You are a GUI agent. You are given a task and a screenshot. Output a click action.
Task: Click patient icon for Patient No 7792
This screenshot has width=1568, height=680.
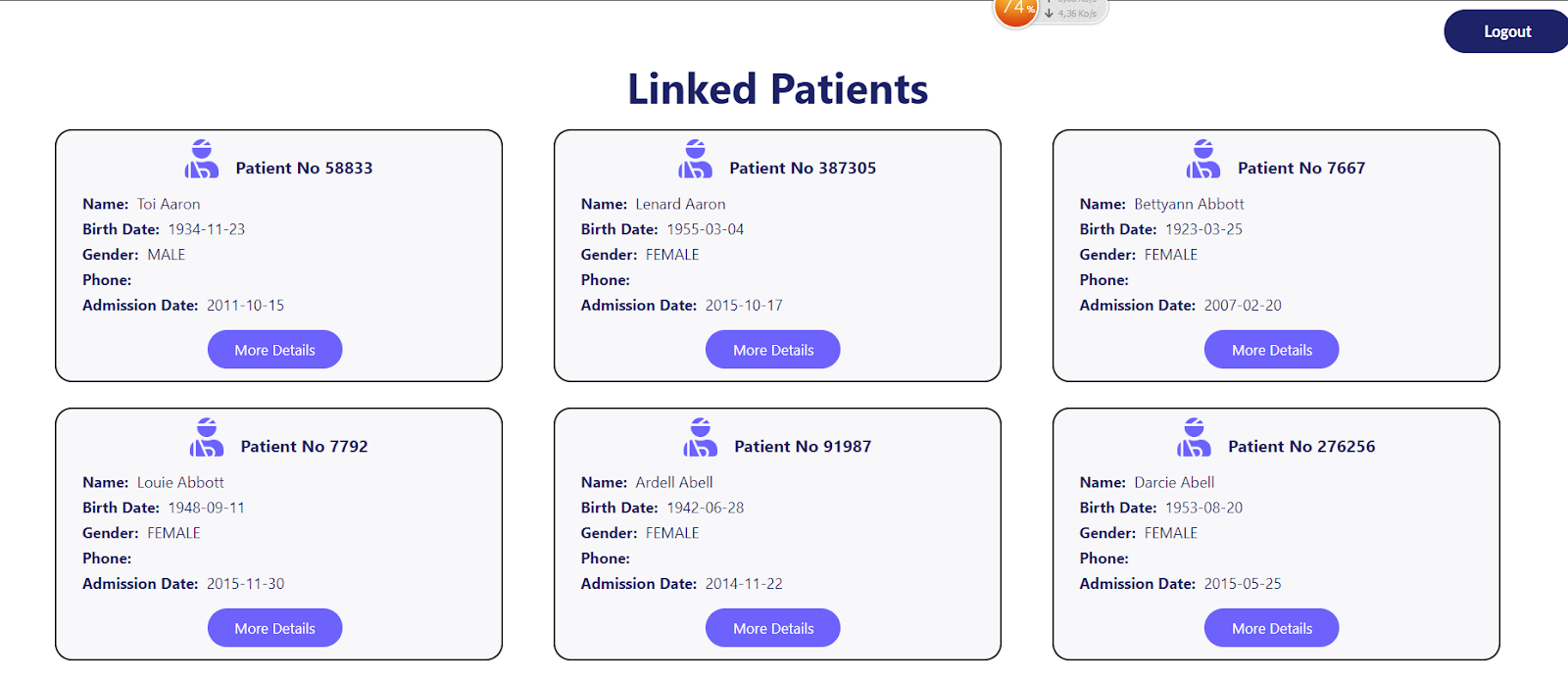point(207,437)
